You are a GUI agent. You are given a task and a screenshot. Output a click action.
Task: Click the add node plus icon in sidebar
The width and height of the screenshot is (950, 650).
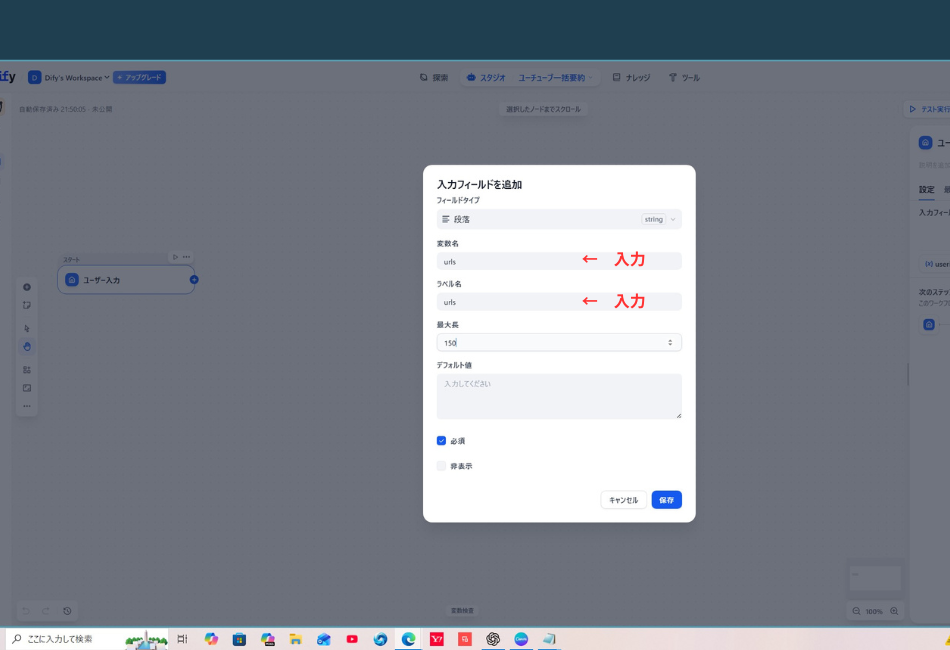coord(27,287)
